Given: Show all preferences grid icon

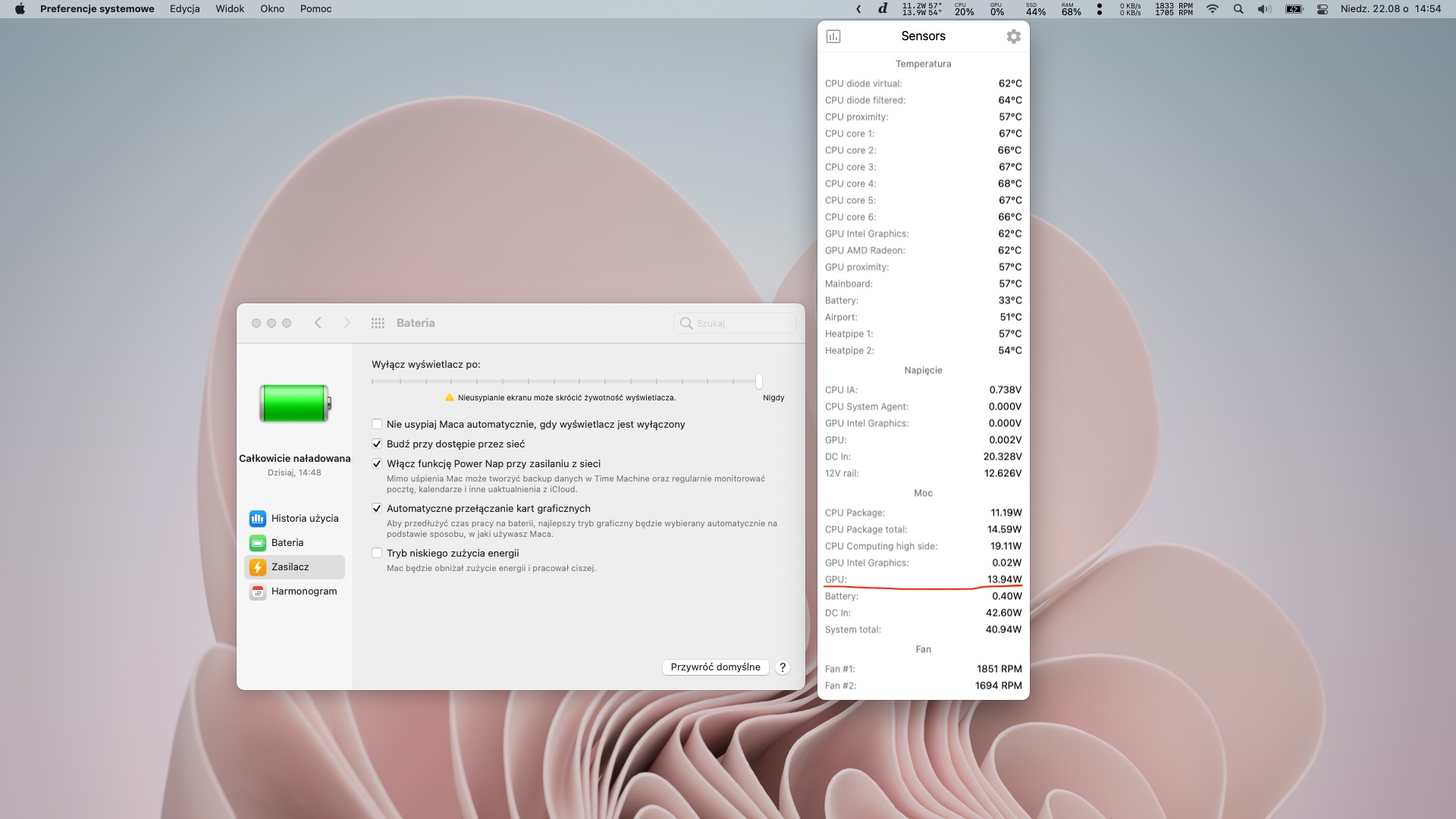Looking at the screenshot, I should coord(378,323).
